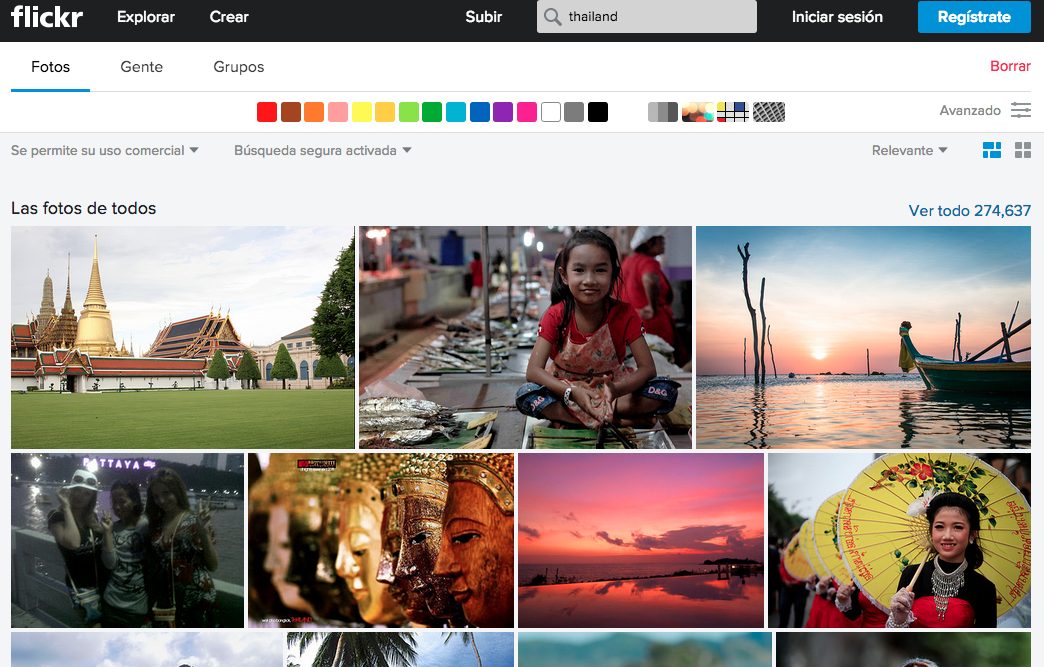The height and width of the screenshot is (667, 1044).
Task: Filter photos by the red color swatch
Action: (x=267, y=112)
